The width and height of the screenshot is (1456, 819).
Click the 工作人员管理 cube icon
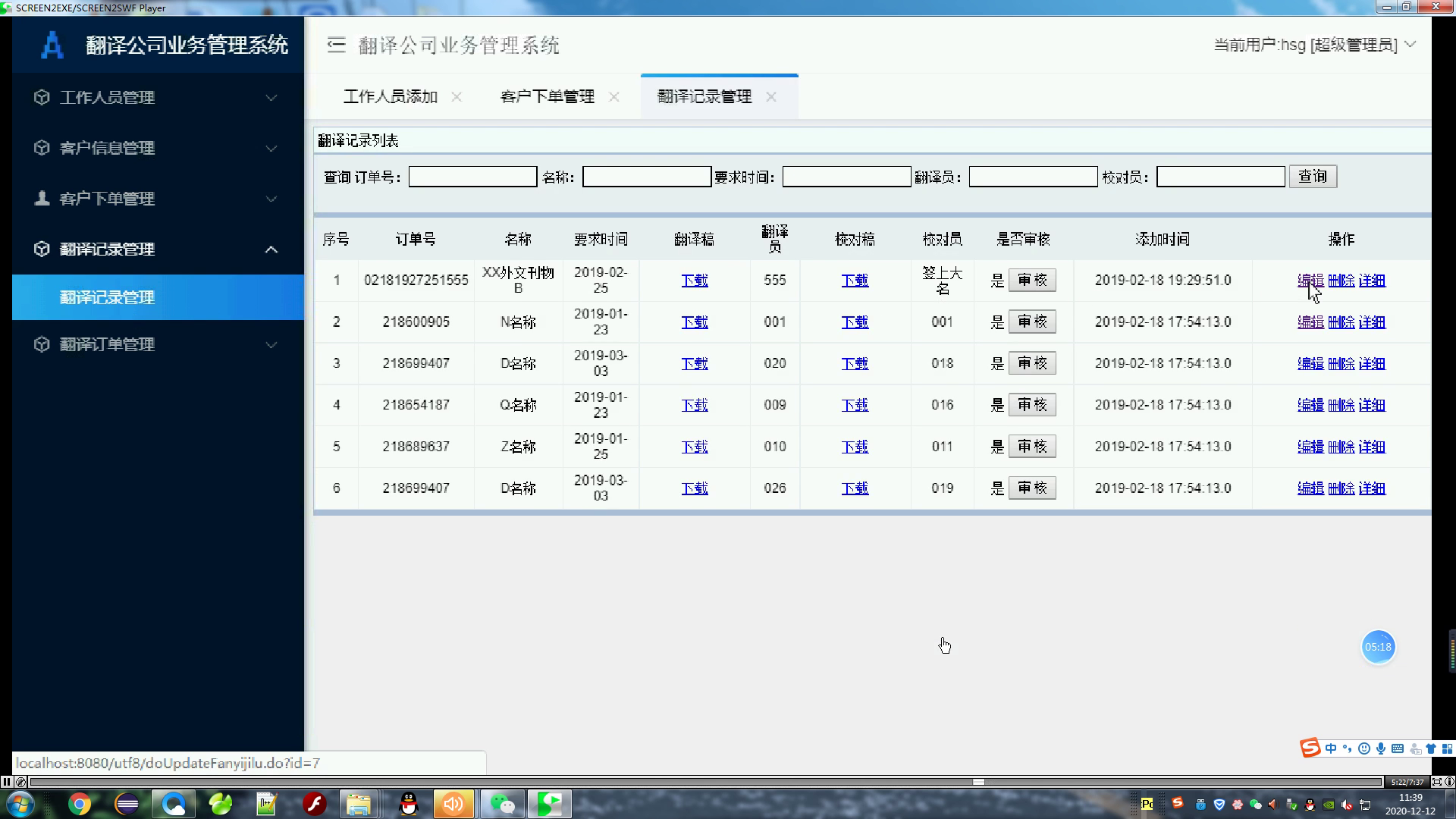(x=42, y=97)
